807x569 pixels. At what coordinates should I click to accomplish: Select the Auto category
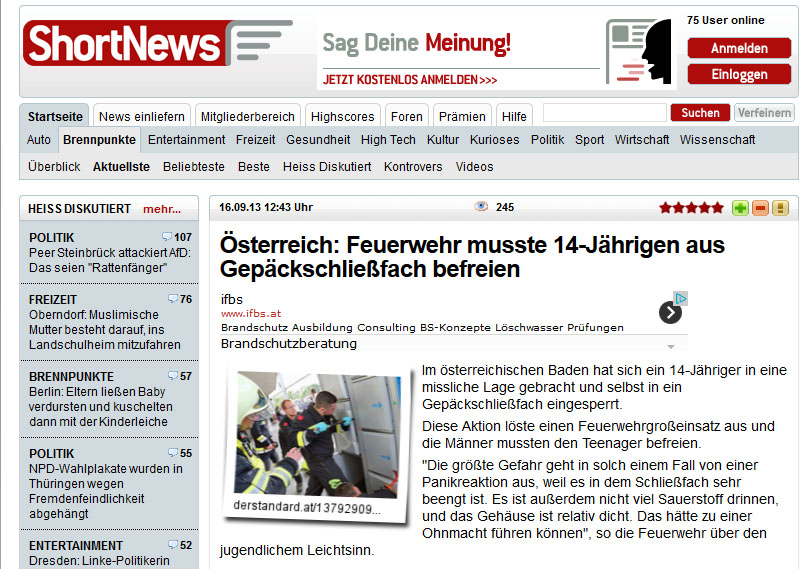(39, 140)
